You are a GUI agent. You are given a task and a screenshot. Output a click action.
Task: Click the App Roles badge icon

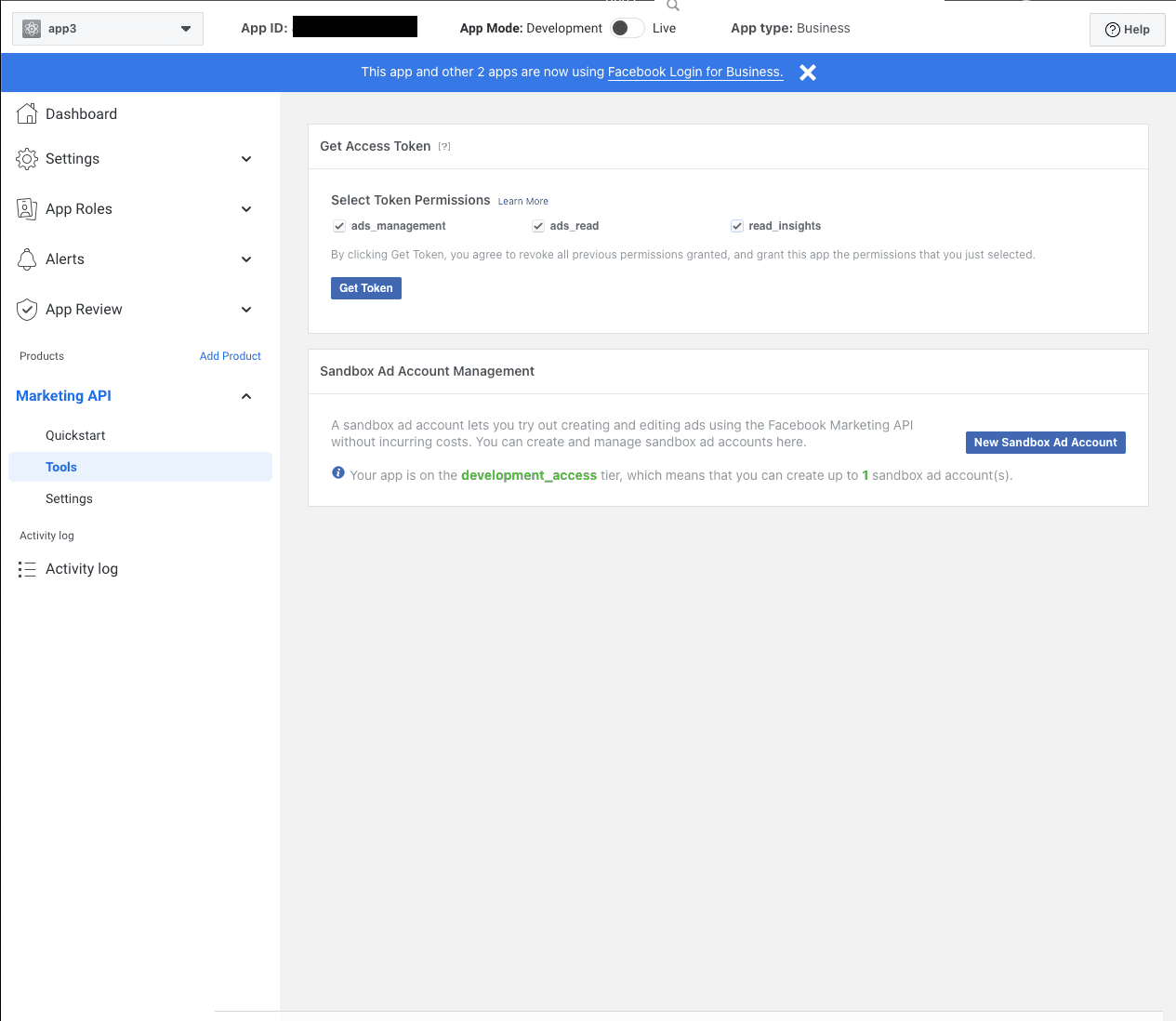pyautogui.click(x=27, y=209)
